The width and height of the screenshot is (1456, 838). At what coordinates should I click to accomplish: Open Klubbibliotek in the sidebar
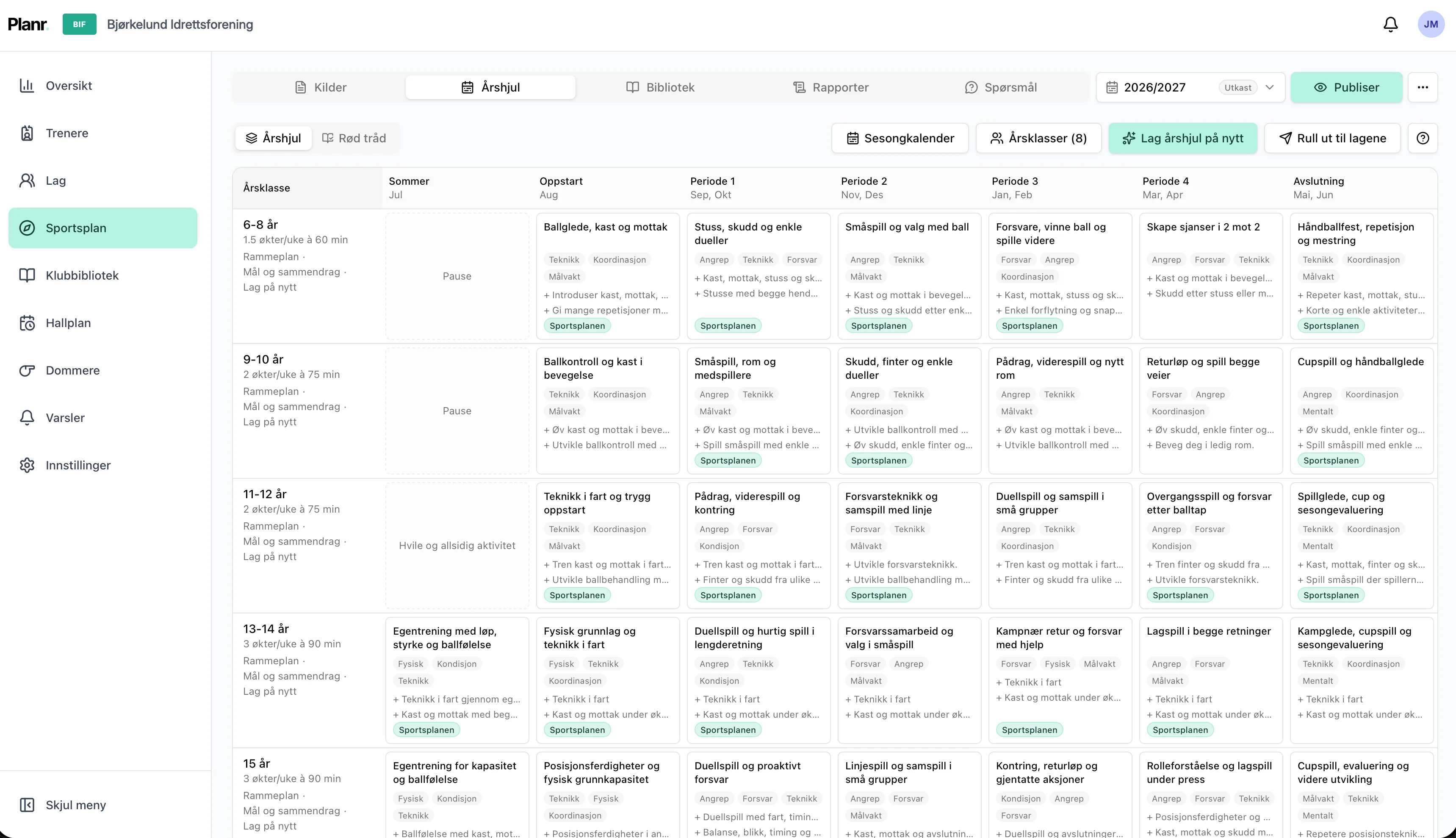pyautogui.click(x=103, y=276)
